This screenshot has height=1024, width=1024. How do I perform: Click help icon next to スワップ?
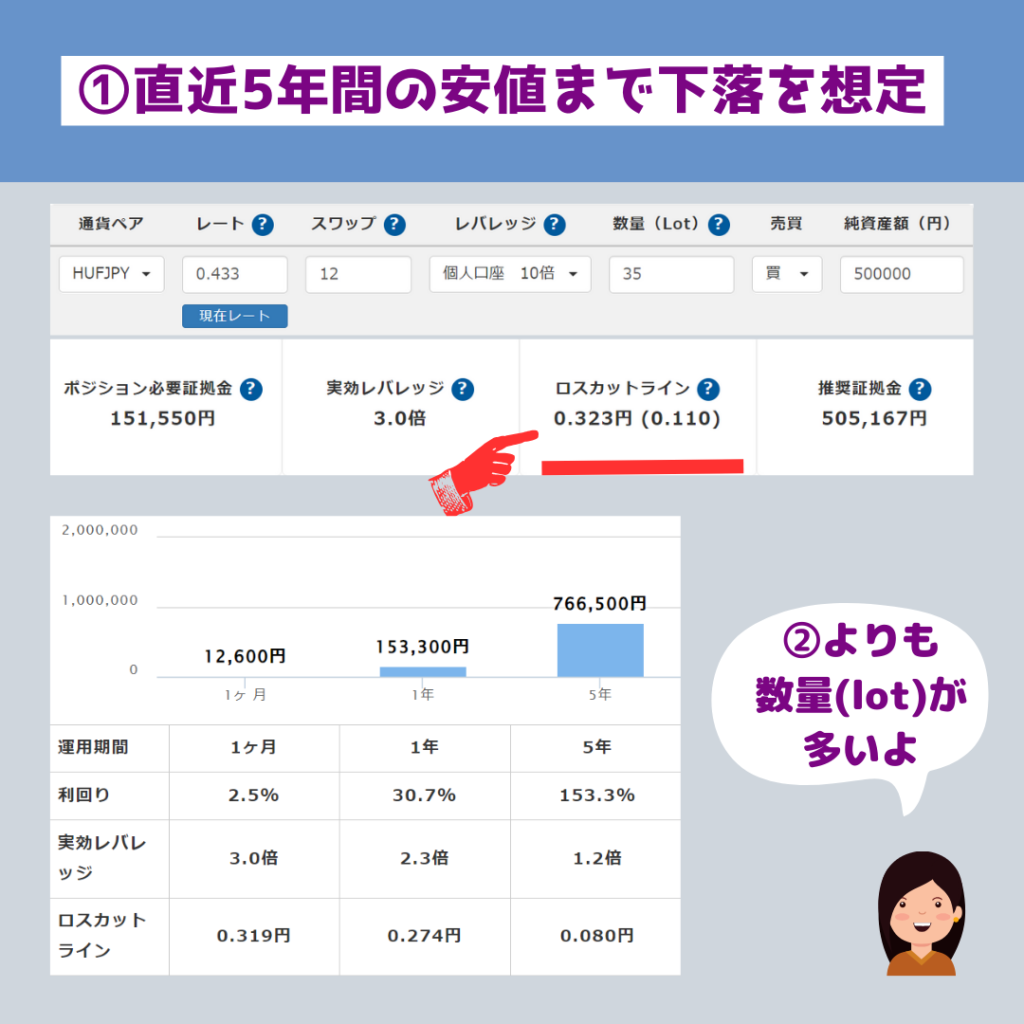click(x=395, y=225)
